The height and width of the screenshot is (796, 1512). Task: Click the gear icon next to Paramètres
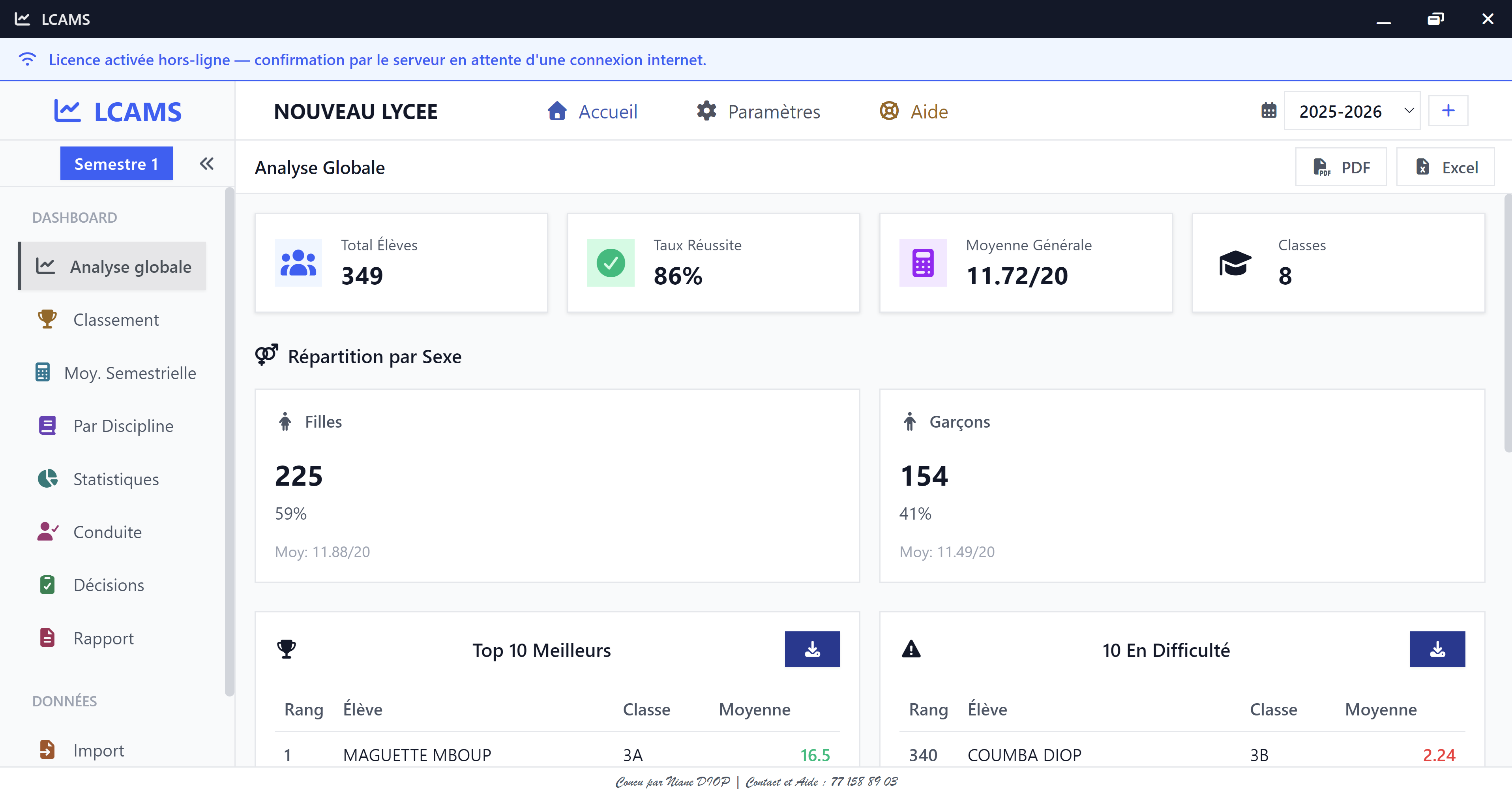tap(706, 111)
